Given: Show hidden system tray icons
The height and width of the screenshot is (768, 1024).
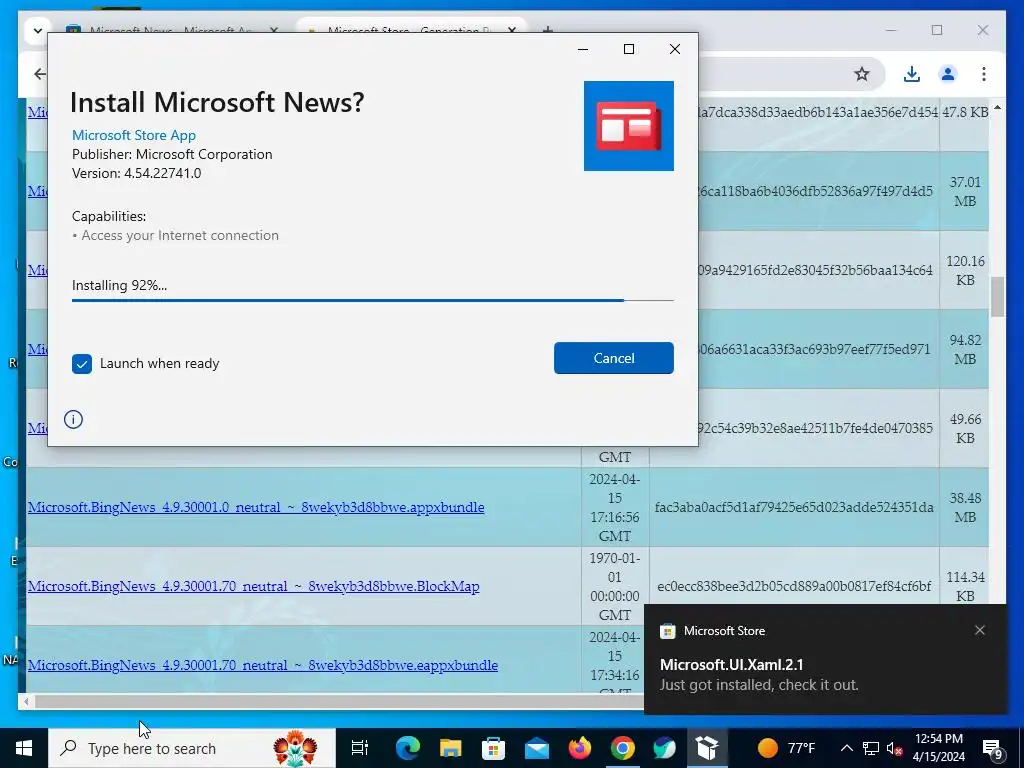Looking at the screenshot, I should [x=846, y=748].
